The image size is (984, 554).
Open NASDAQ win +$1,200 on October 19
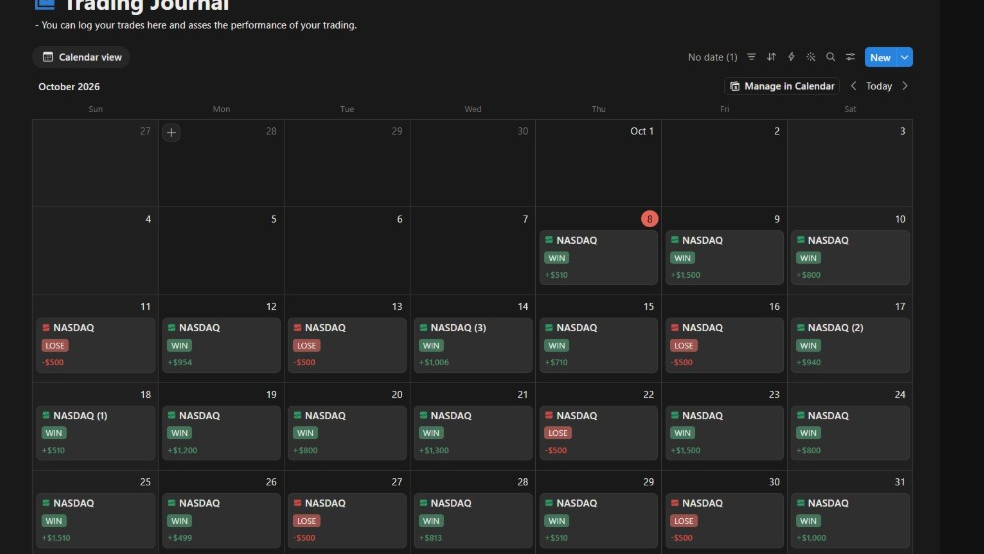(x=221, y=433)
